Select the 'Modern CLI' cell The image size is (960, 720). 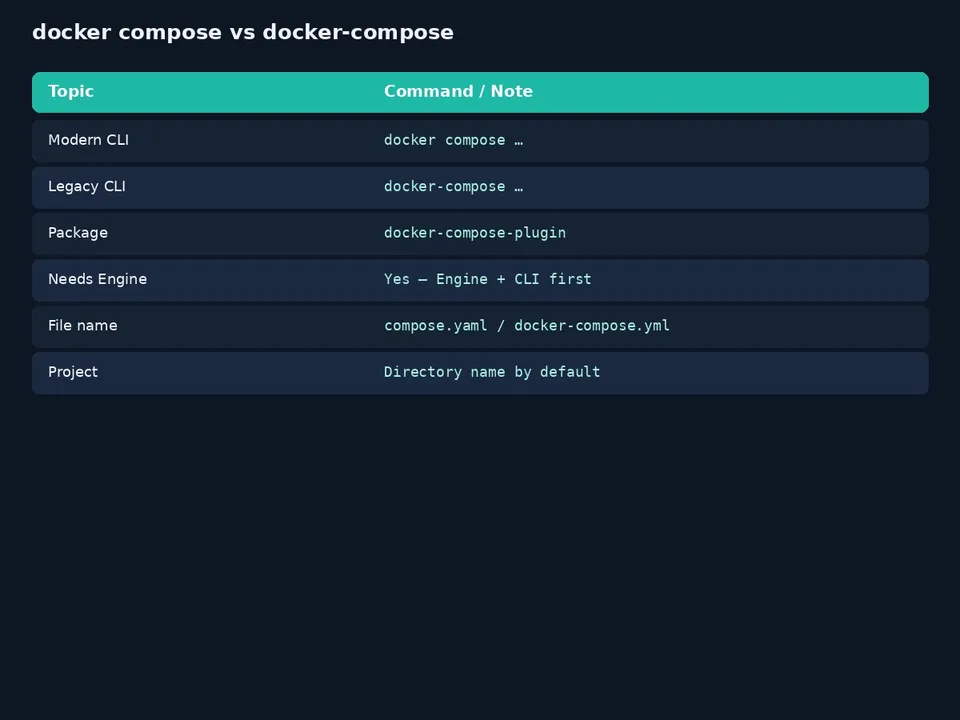pos(88,140)
